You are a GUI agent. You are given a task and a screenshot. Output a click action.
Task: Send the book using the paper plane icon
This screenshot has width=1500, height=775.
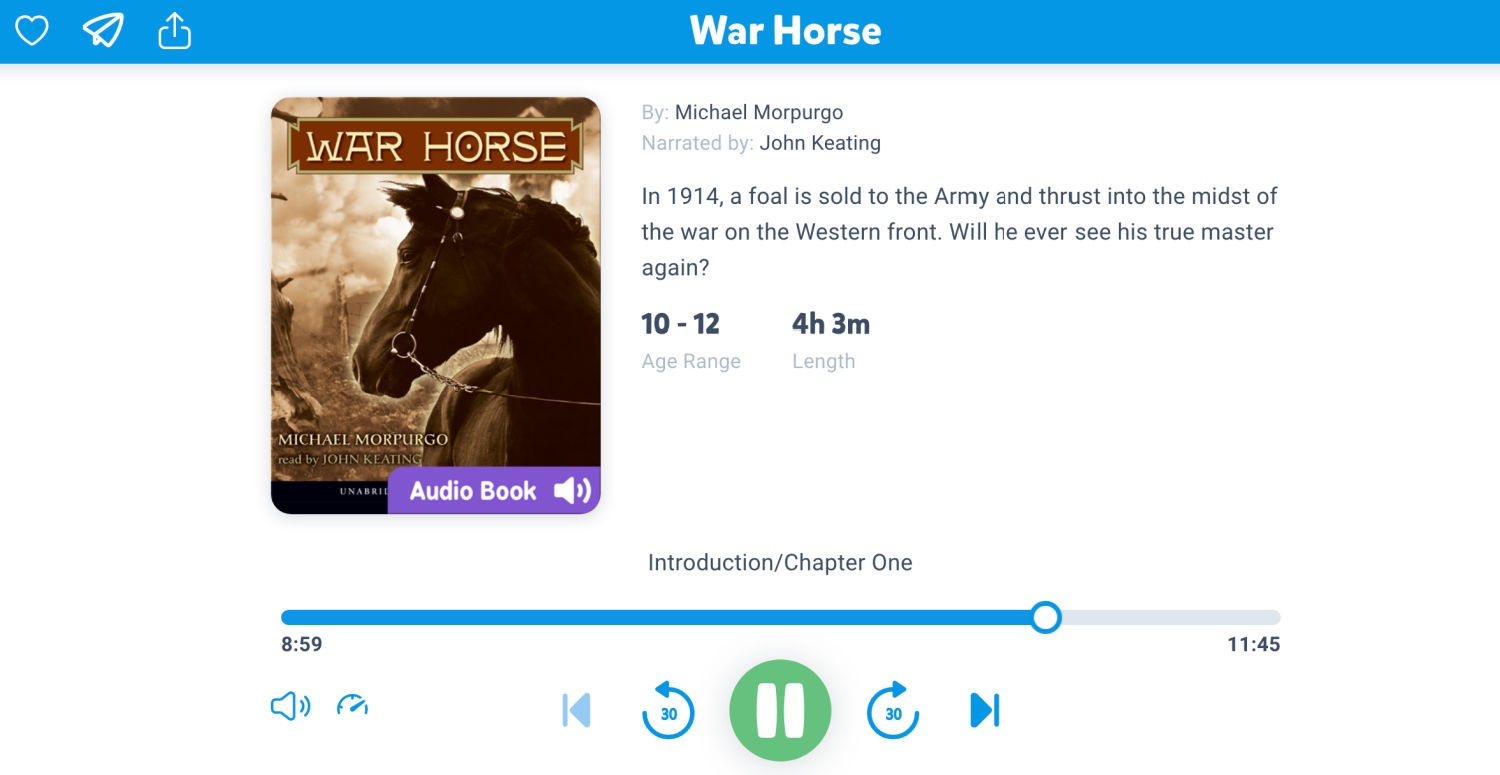103,31
